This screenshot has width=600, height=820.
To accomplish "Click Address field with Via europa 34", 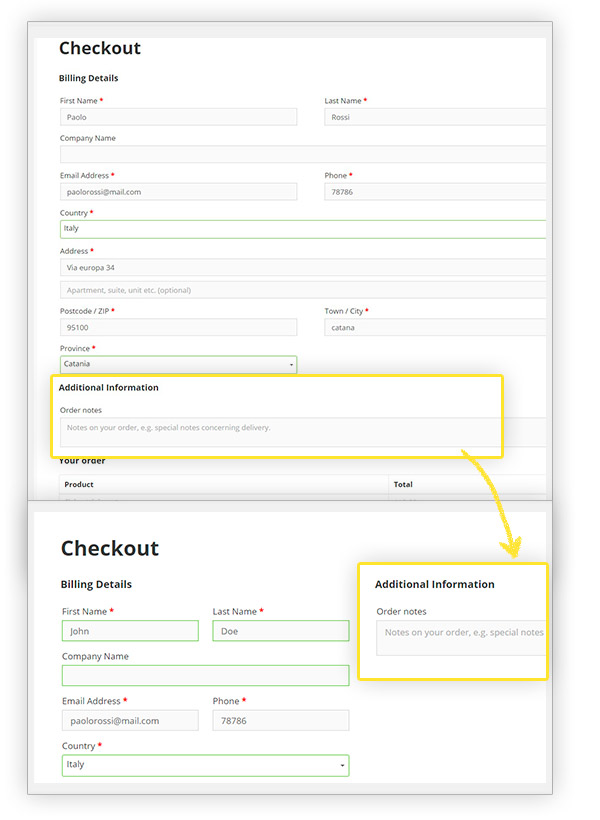I will (300, 268).
